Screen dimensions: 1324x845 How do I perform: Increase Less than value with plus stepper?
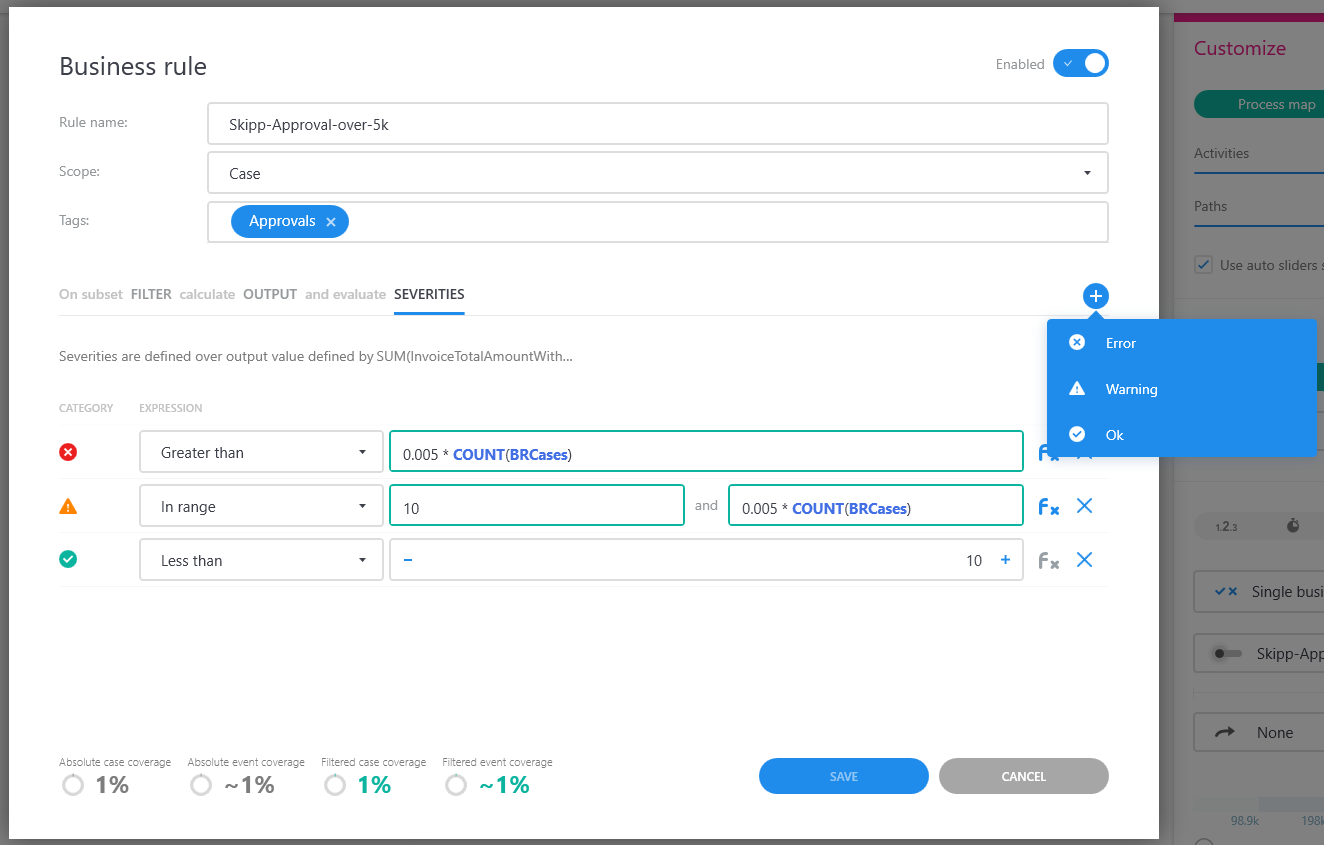pos(1005,560)
